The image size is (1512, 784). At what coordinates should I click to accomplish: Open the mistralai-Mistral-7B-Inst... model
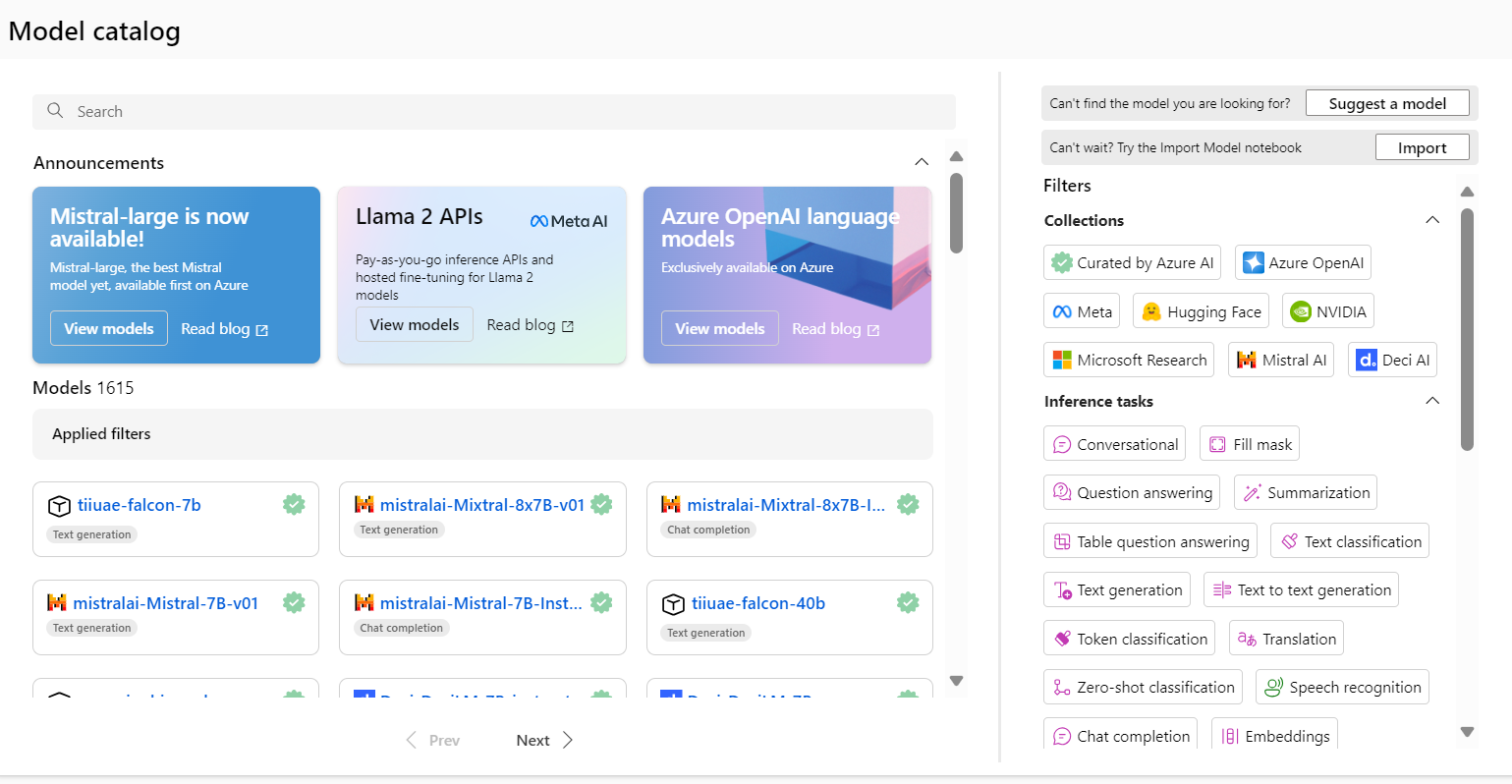tap(481, 603)
